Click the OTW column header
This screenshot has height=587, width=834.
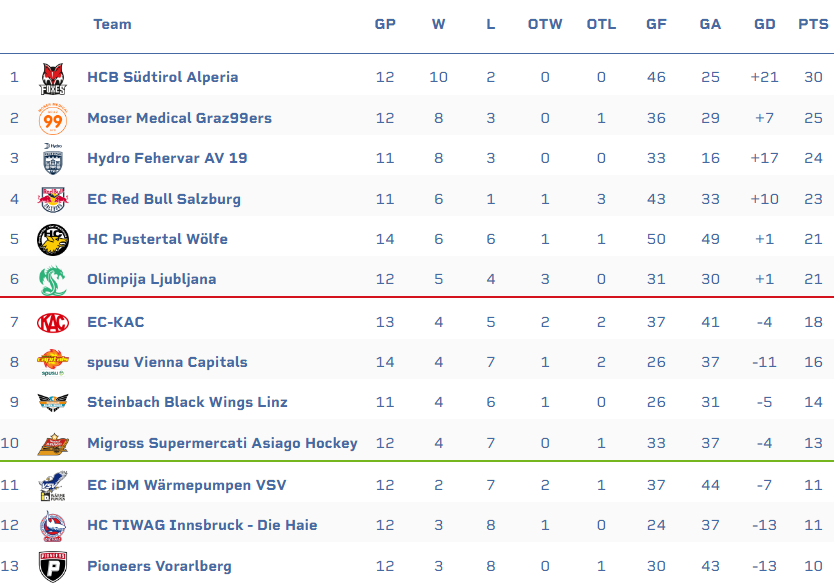[545, 24]
